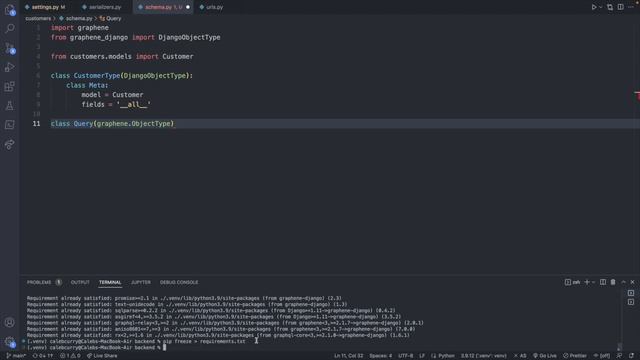Image resolution: width=640 pixels, height=360 pixels.
Task: Click the main branch in status bar
Action: tap(16, 356)
